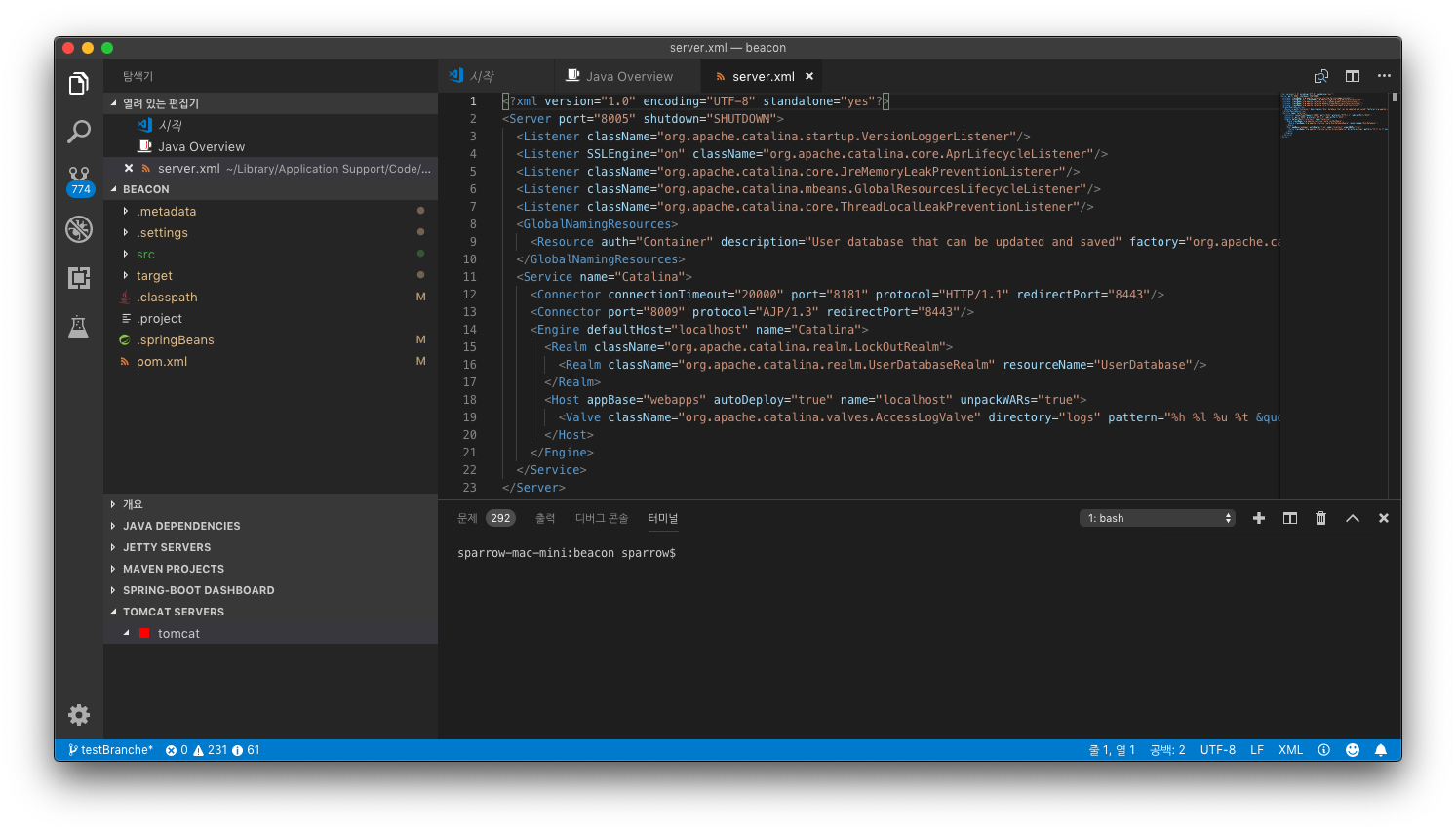
Task: Expand the .metadata folder
Action: 126,211
